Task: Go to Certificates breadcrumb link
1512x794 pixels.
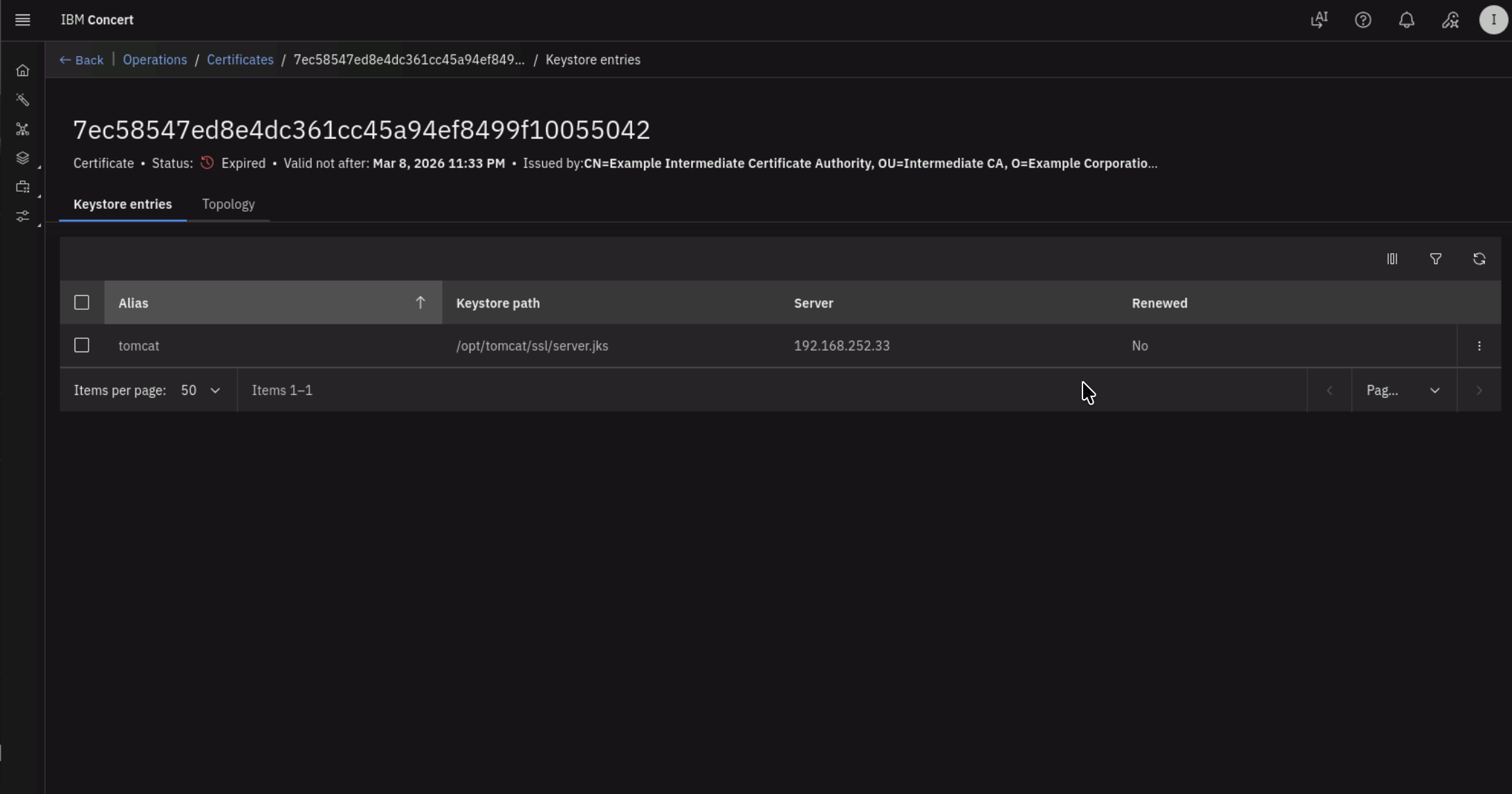Action: (x=240, y=60)
